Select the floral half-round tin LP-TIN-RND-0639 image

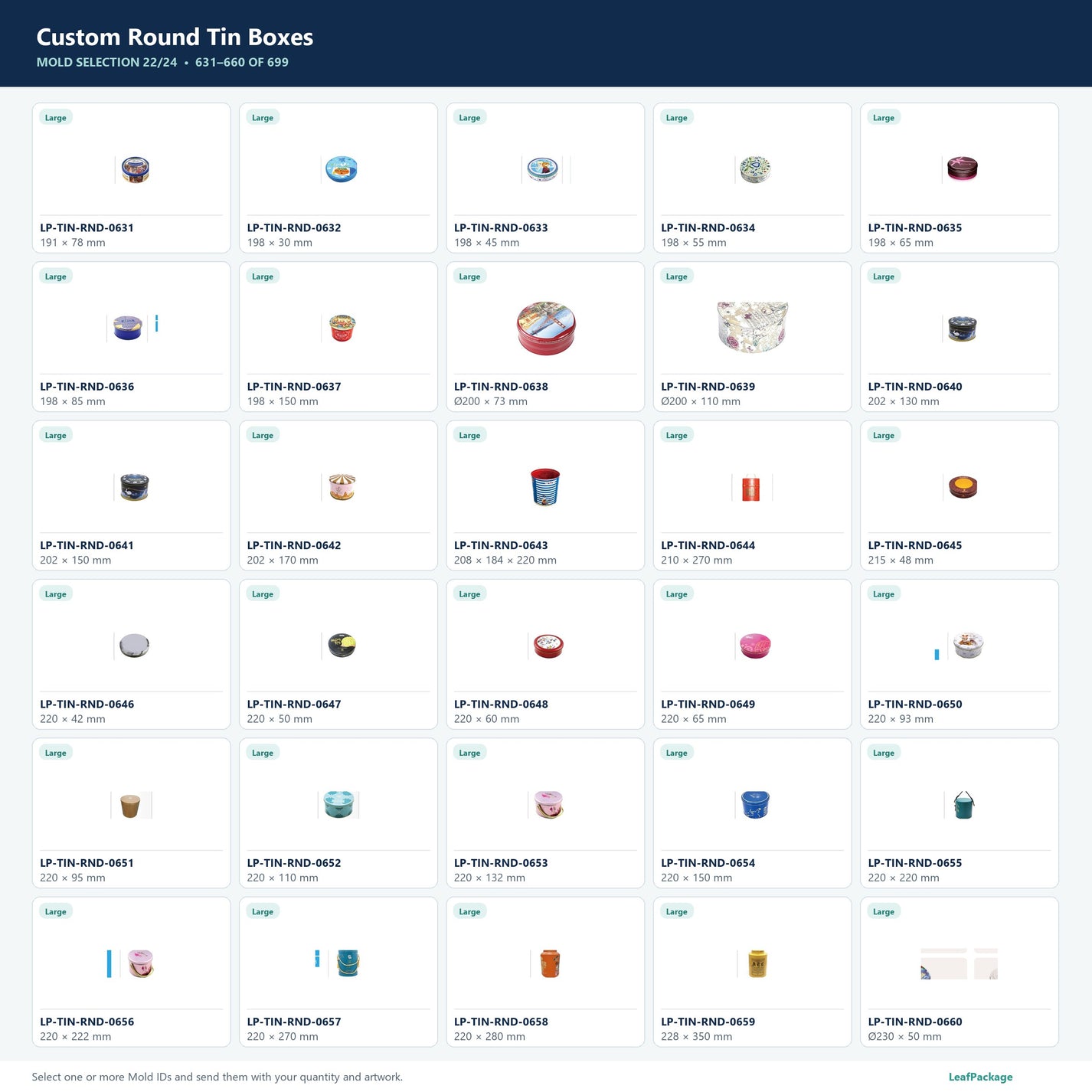pyautogui.click(x=752, y=328)
